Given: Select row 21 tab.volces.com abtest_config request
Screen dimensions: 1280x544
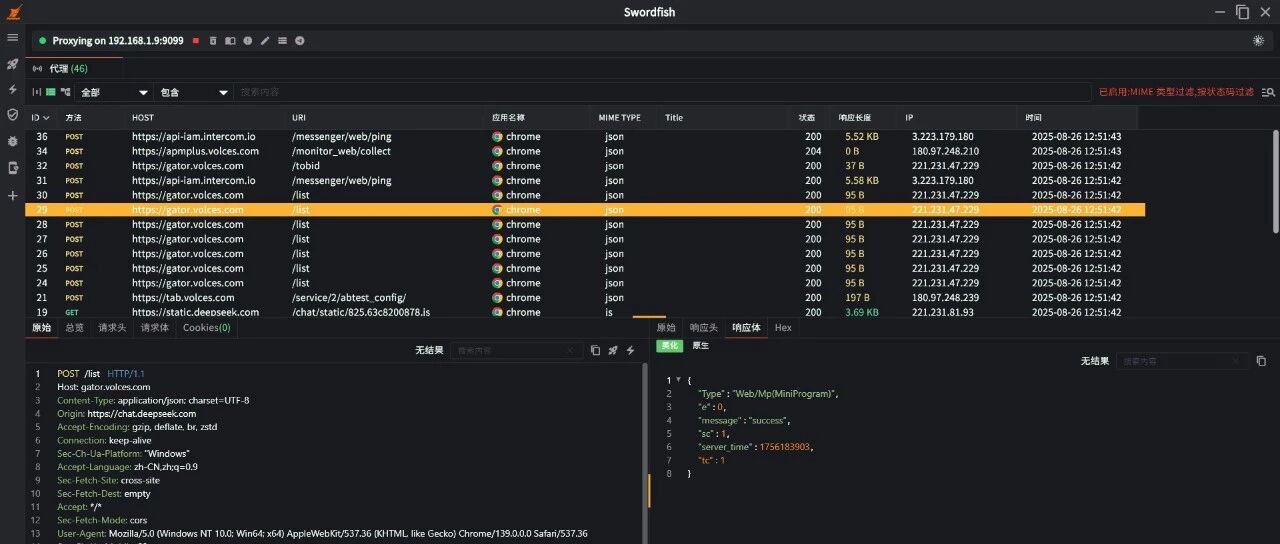Looking at the screenshot, I should tap(585, 298).
